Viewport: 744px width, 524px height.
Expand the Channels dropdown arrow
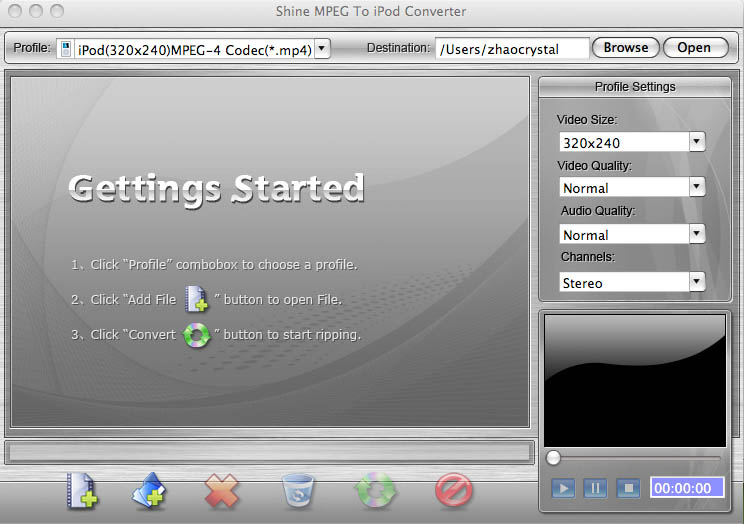click(697, 281)
